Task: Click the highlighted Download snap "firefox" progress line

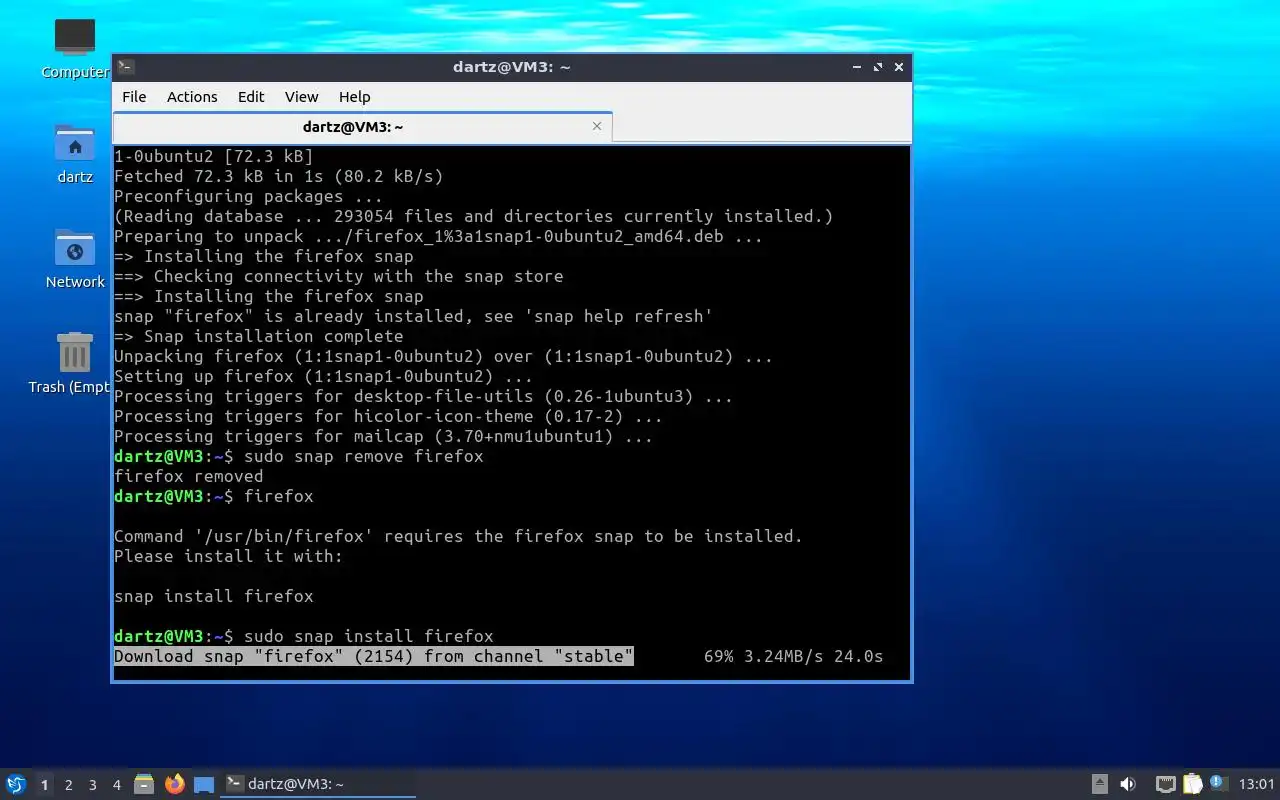Action: [x=374, y=656]
